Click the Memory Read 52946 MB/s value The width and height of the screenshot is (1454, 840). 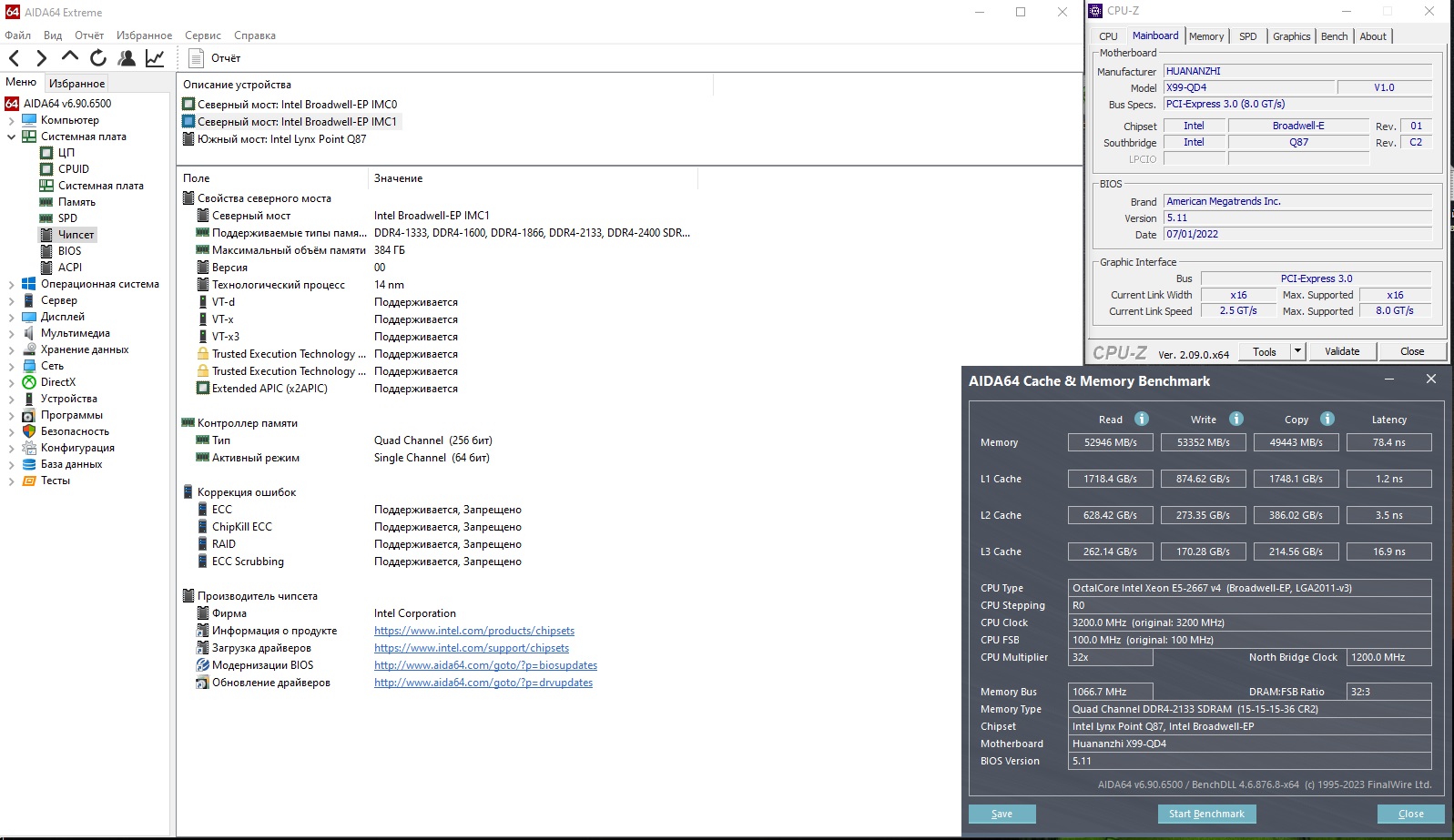coord(1111,442)
